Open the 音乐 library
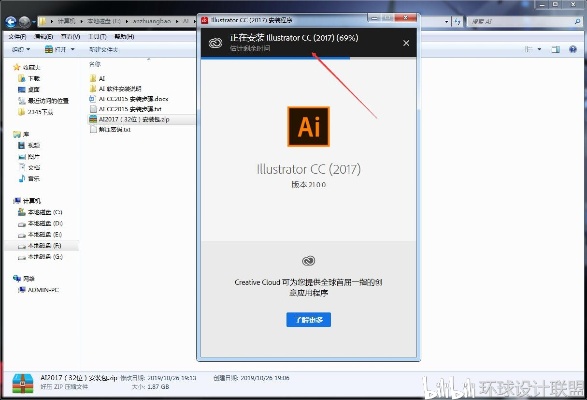This screenshot has height=400, width=587. coord(29,178)
